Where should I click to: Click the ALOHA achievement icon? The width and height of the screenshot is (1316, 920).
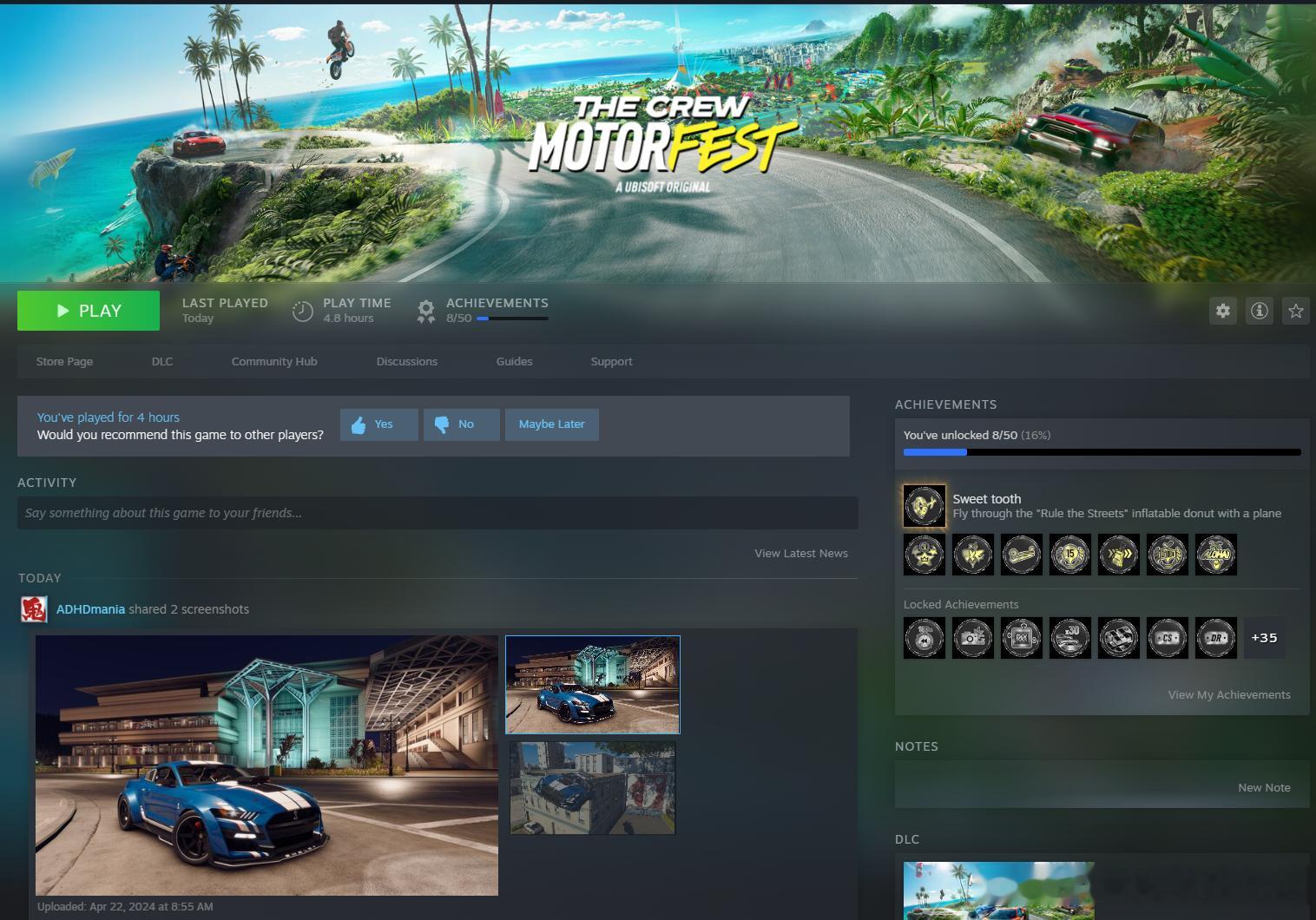1216,555
